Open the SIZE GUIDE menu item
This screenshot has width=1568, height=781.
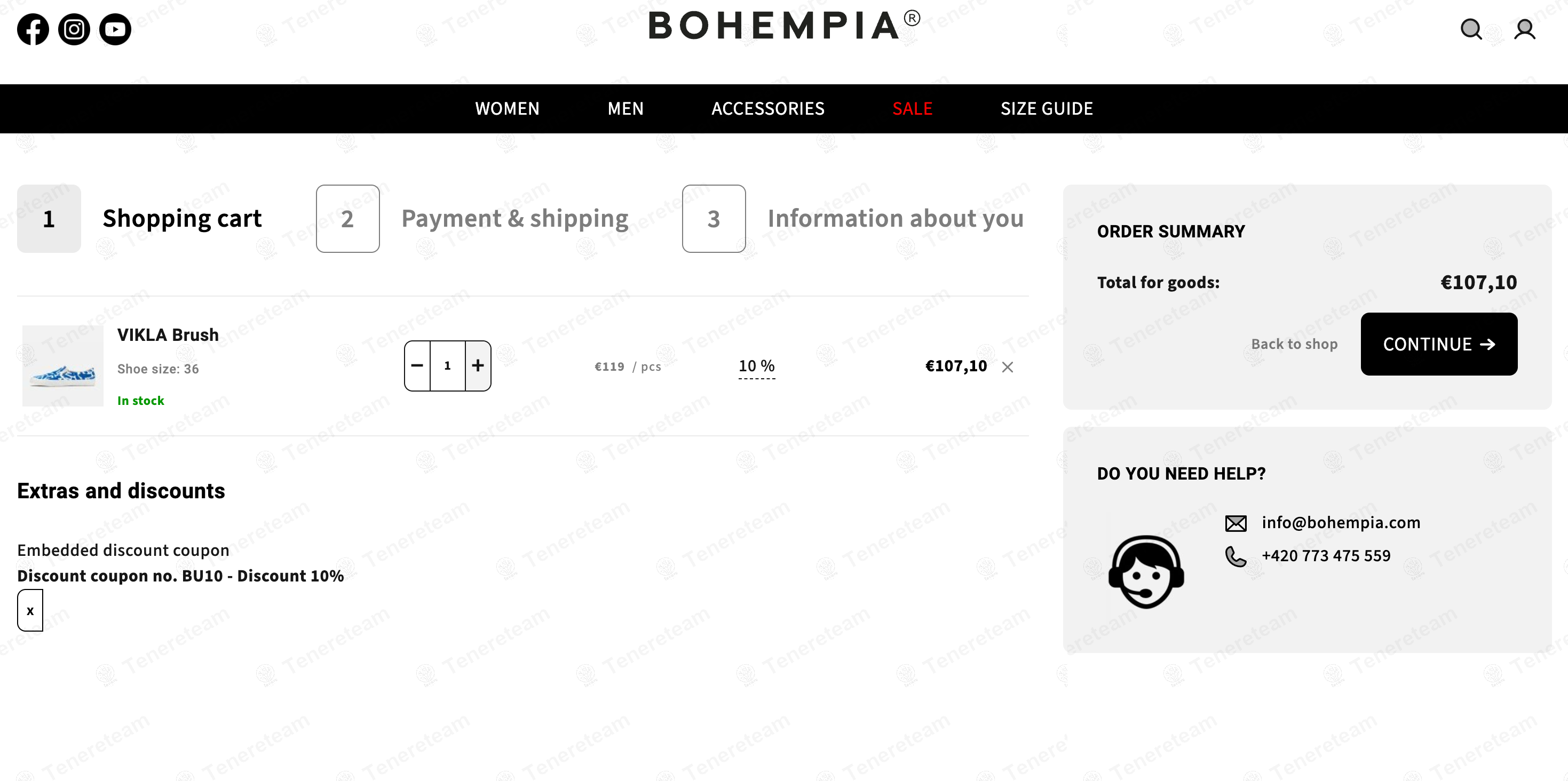(1047, 109)
